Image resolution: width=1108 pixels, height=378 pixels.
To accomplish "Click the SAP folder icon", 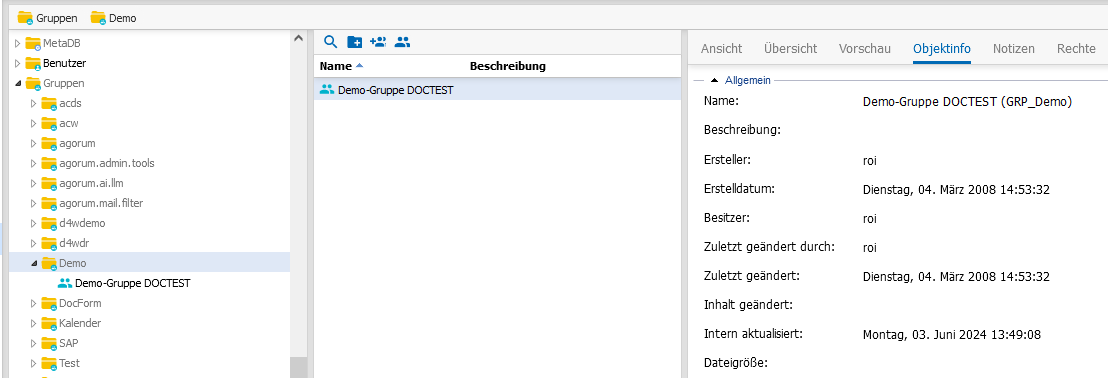I will [x=49, y=343].
